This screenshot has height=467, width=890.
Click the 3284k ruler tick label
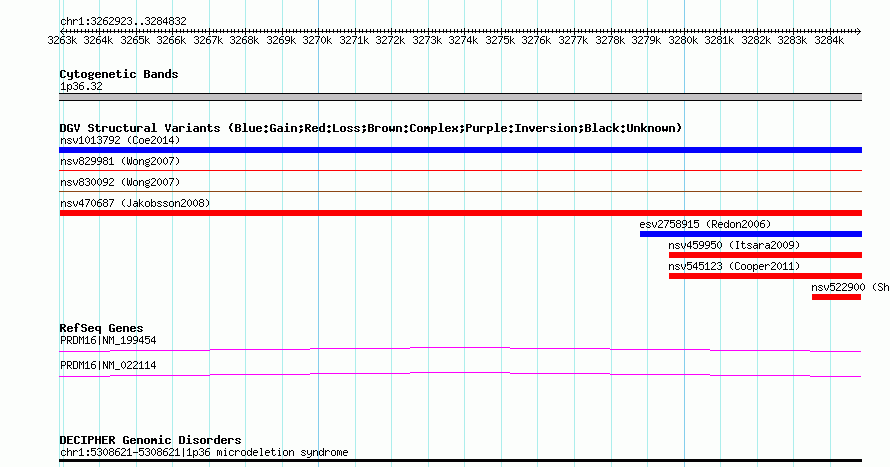click(829, 40)
